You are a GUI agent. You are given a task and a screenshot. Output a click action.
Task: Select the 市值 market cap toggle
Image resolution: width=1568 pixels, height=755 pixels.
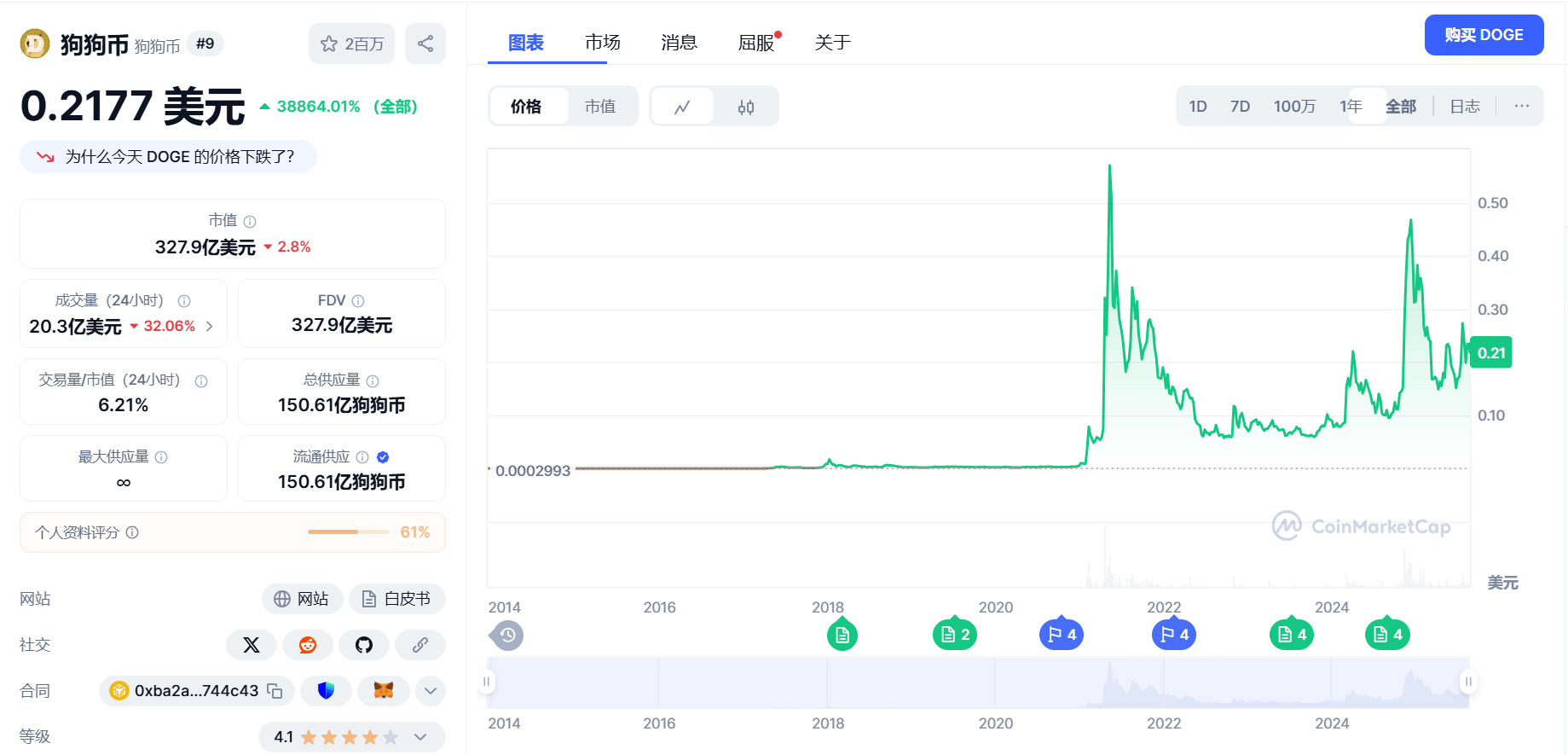coord(600,107)
